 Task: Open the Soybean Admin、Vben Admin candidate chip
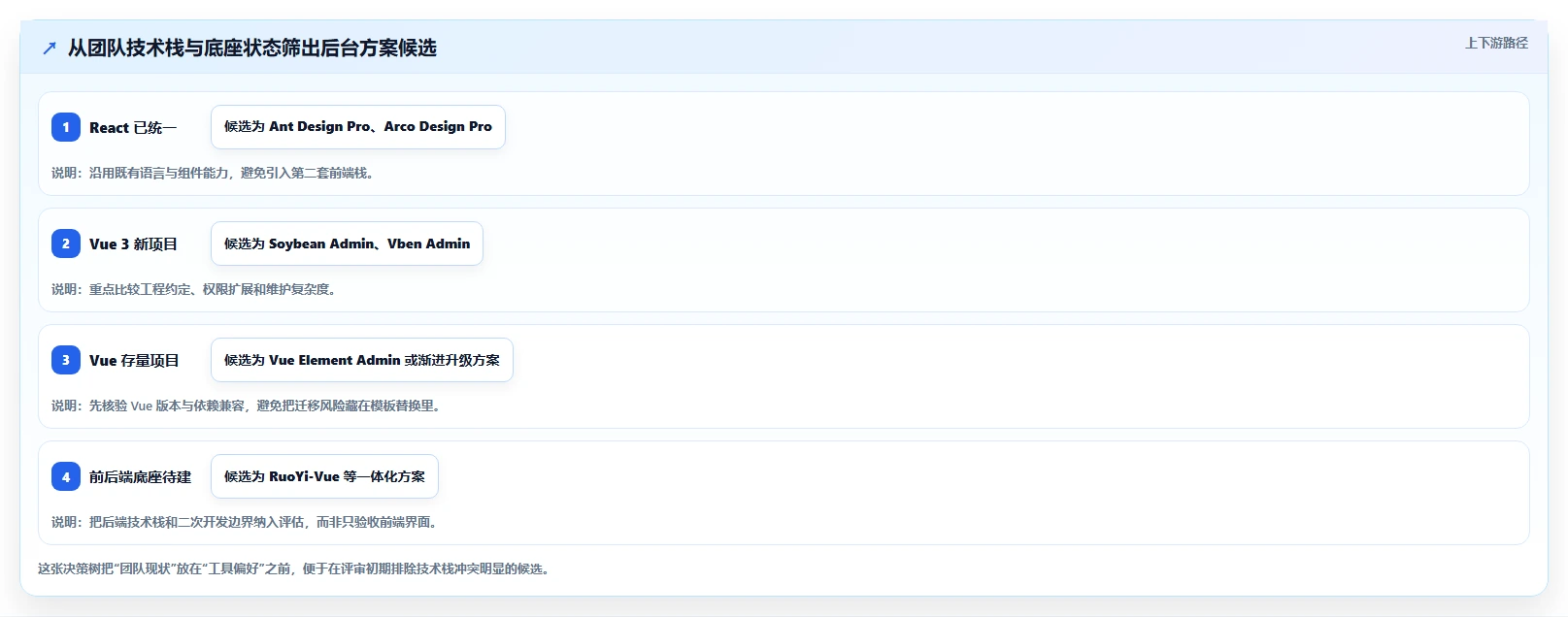click(347, 244)
